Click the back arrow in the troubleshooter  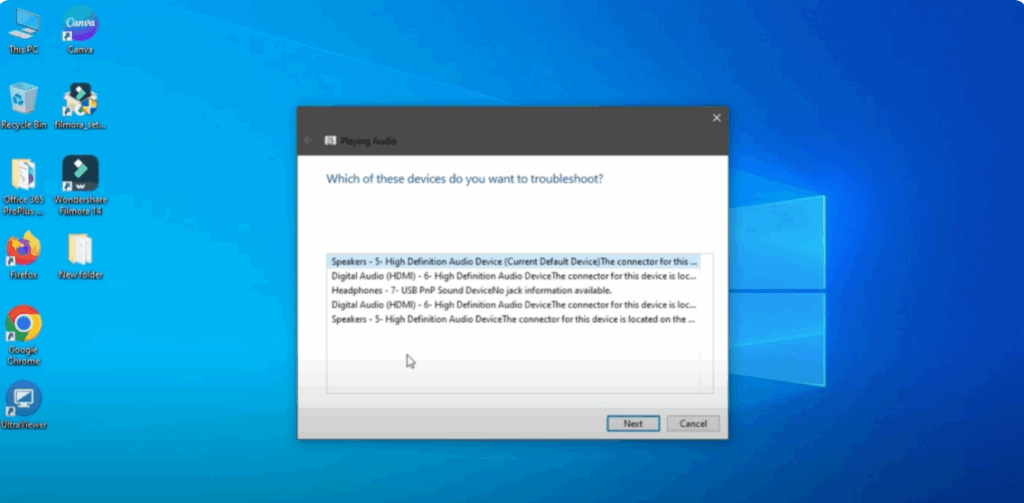(x=308, y=140)
